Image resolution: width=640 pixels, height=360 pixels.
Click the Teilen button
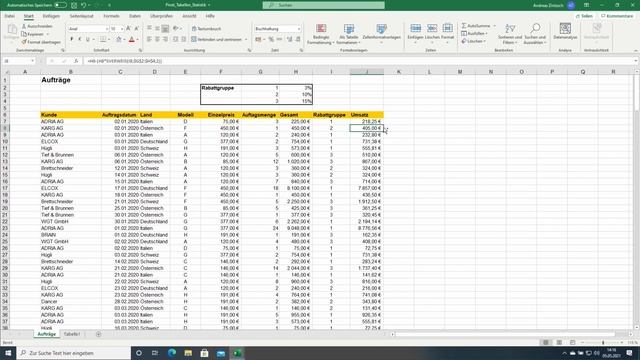click(x=584, y=16)
